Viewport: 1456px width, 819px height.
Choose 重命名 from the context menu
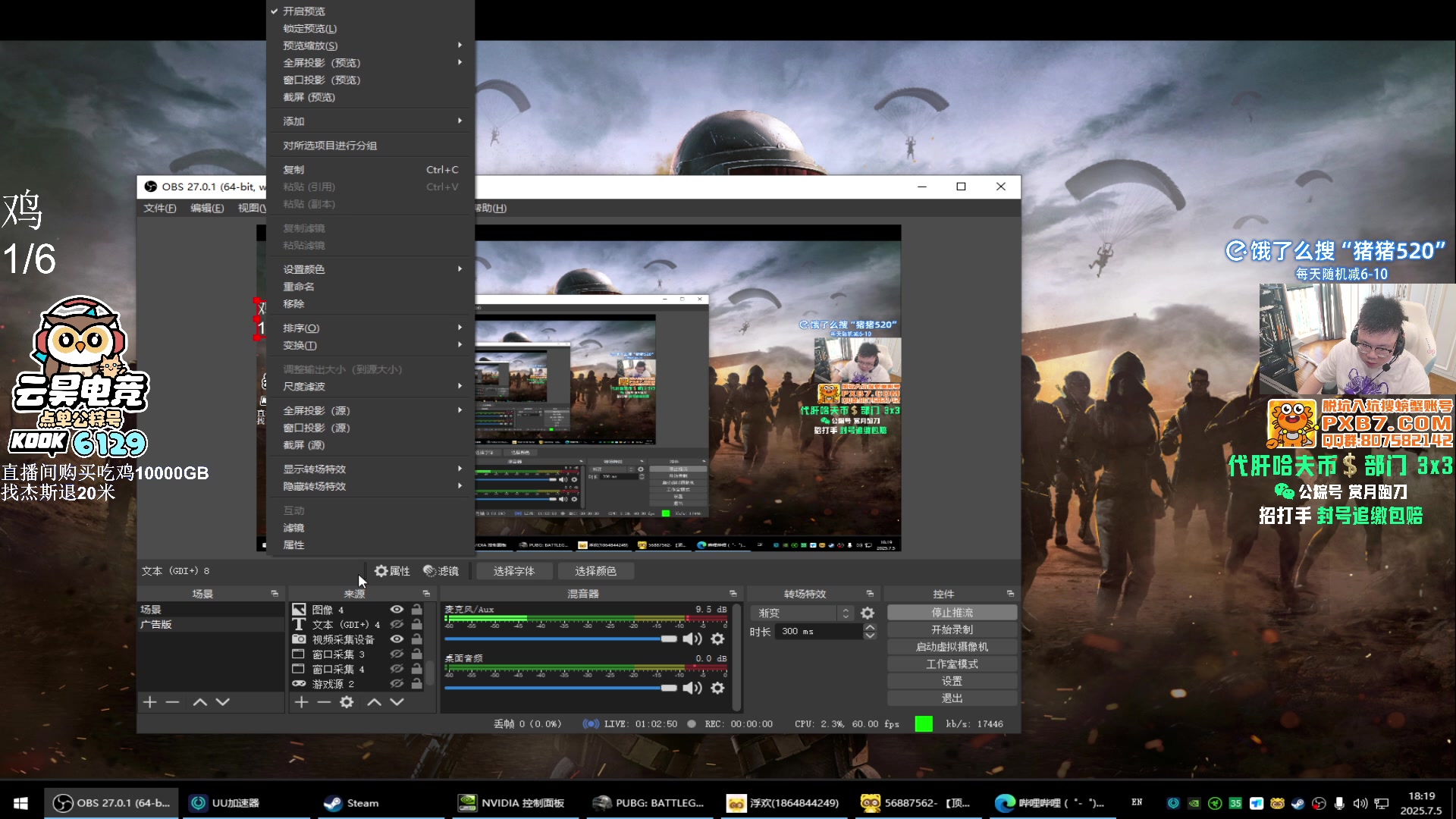point(370,287)
